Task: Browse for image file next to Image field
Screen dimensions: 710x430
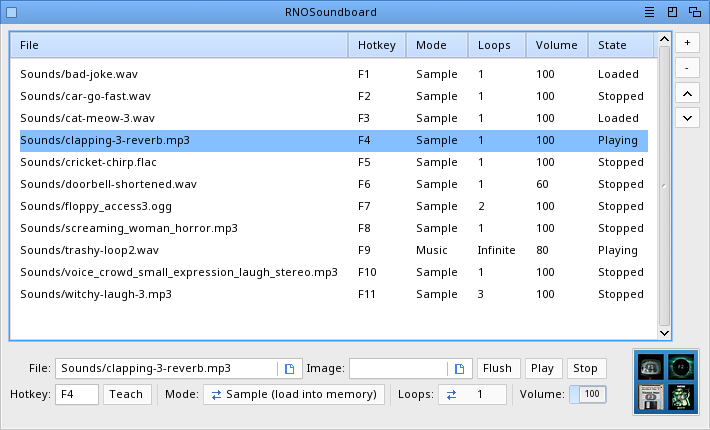Action: click(x=459, y=368)
